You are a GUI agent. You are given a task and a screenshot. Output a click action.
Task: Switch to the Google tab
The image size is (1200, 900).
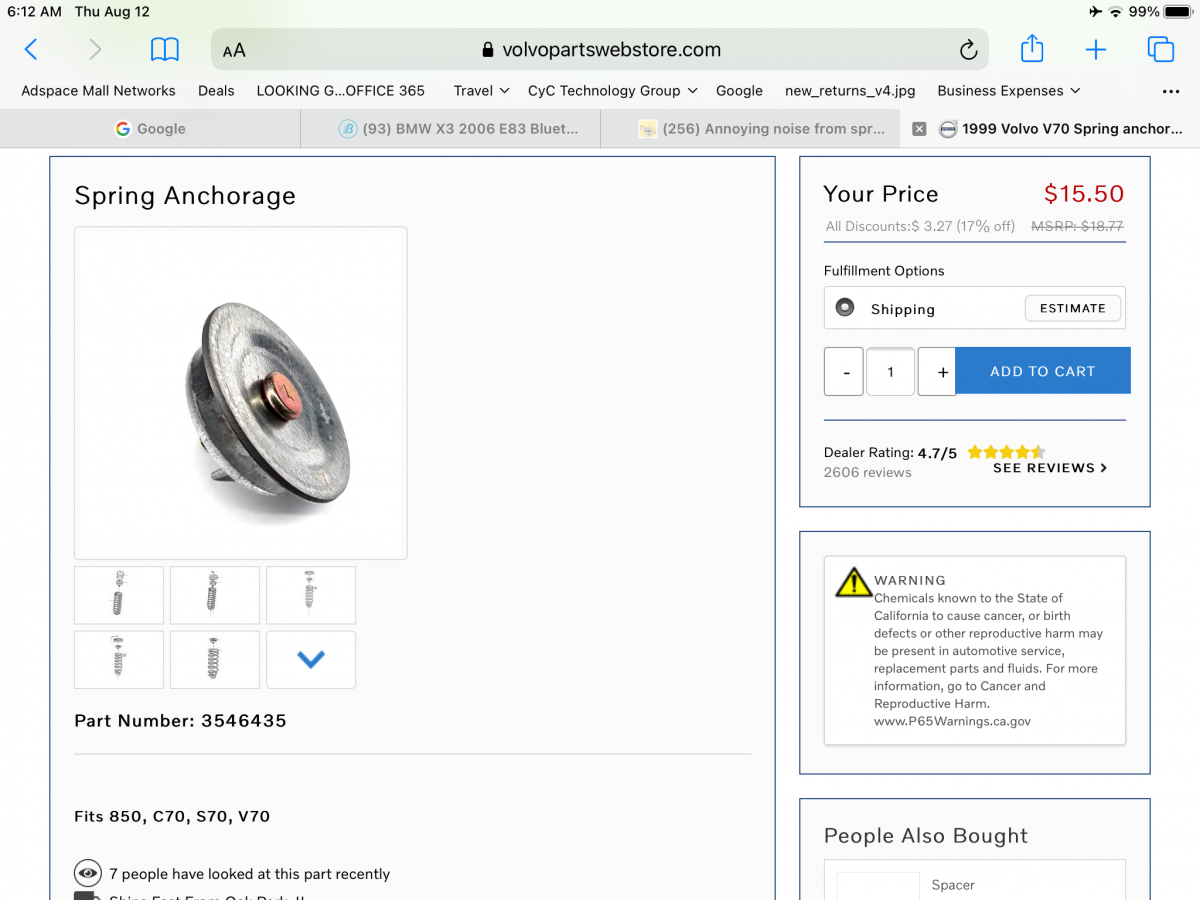150,129
